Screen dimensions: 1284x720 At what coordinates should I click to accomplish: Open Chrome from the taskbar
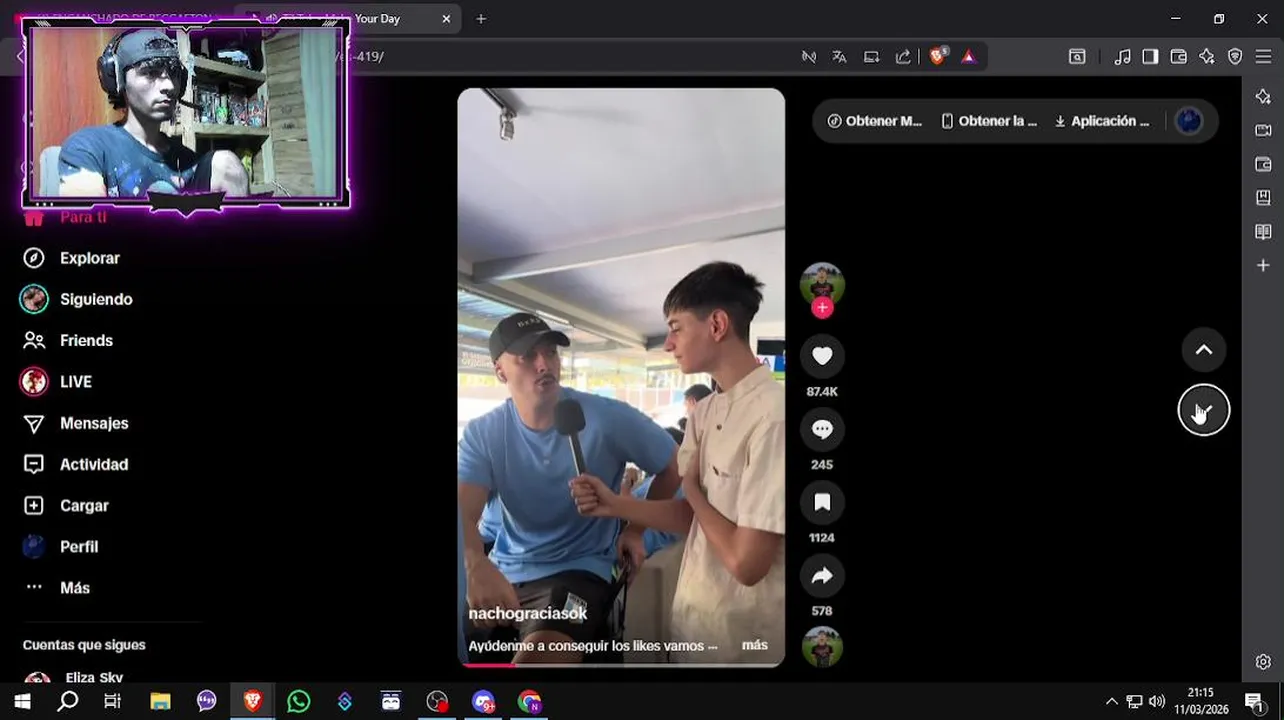click(529, 702)
